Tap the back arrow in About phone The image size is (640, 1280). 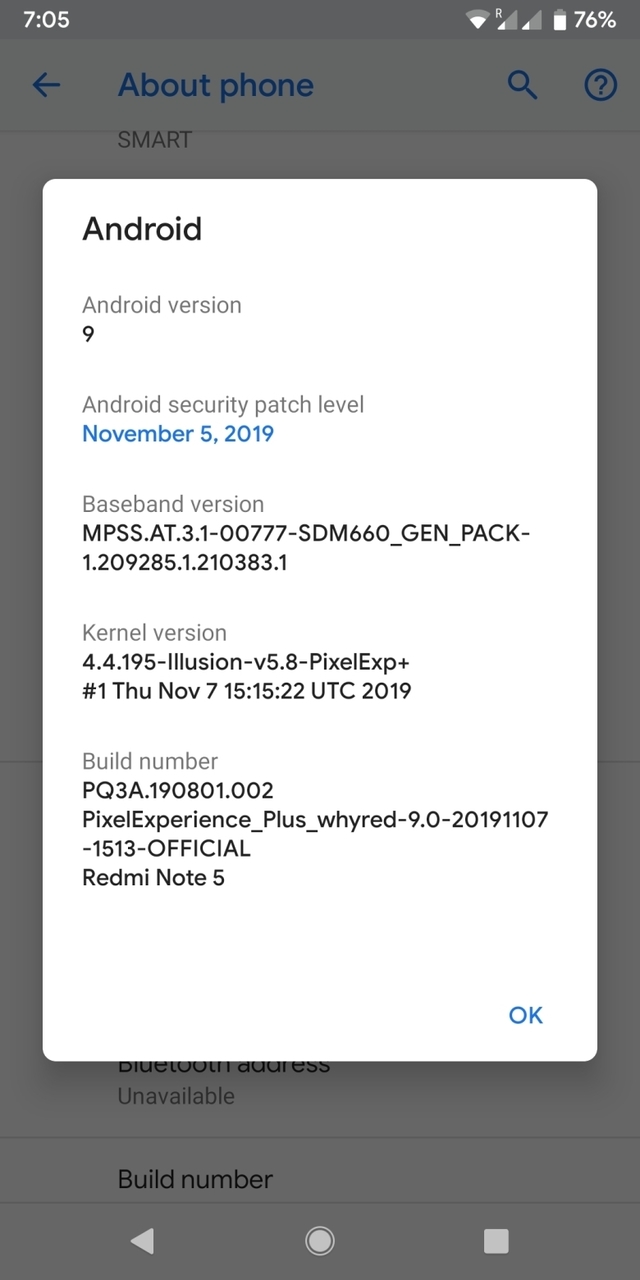46,86
